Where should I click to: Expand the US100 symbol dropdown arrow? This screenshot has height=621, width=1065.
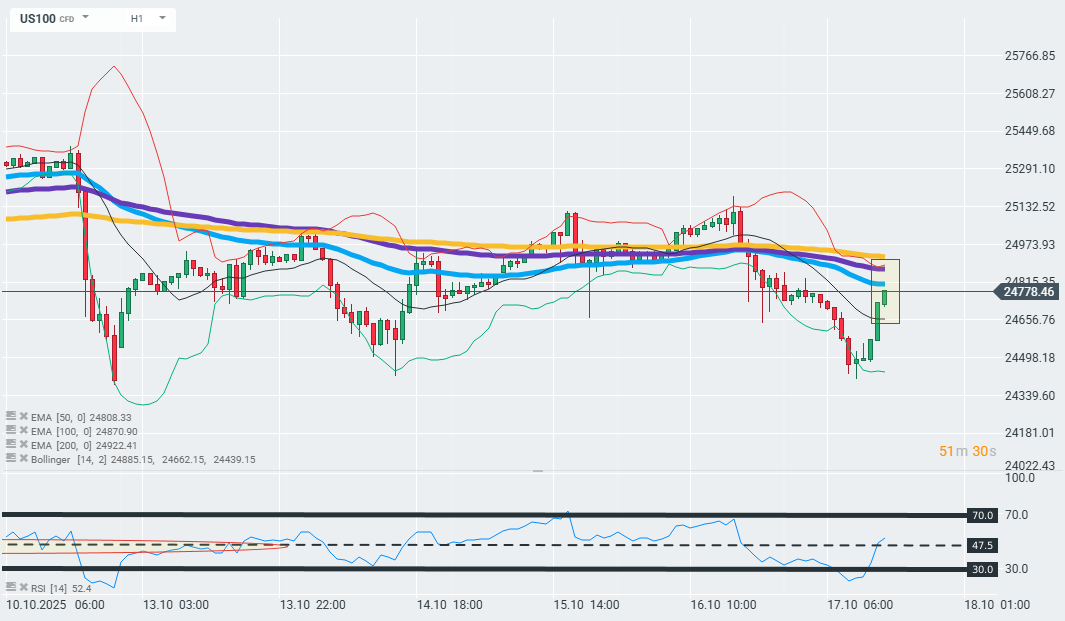click(85, 18)
